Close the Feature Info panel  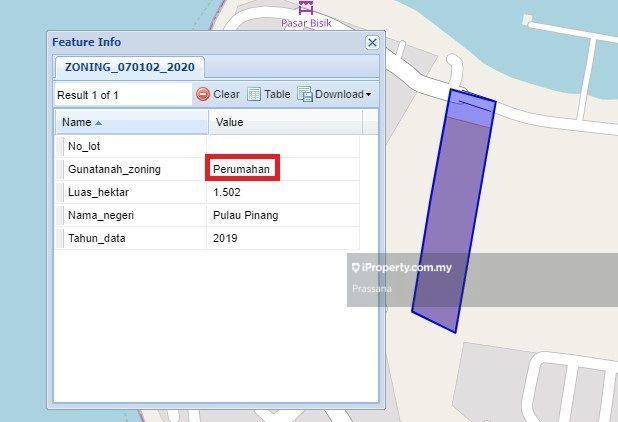click(372, 42)
